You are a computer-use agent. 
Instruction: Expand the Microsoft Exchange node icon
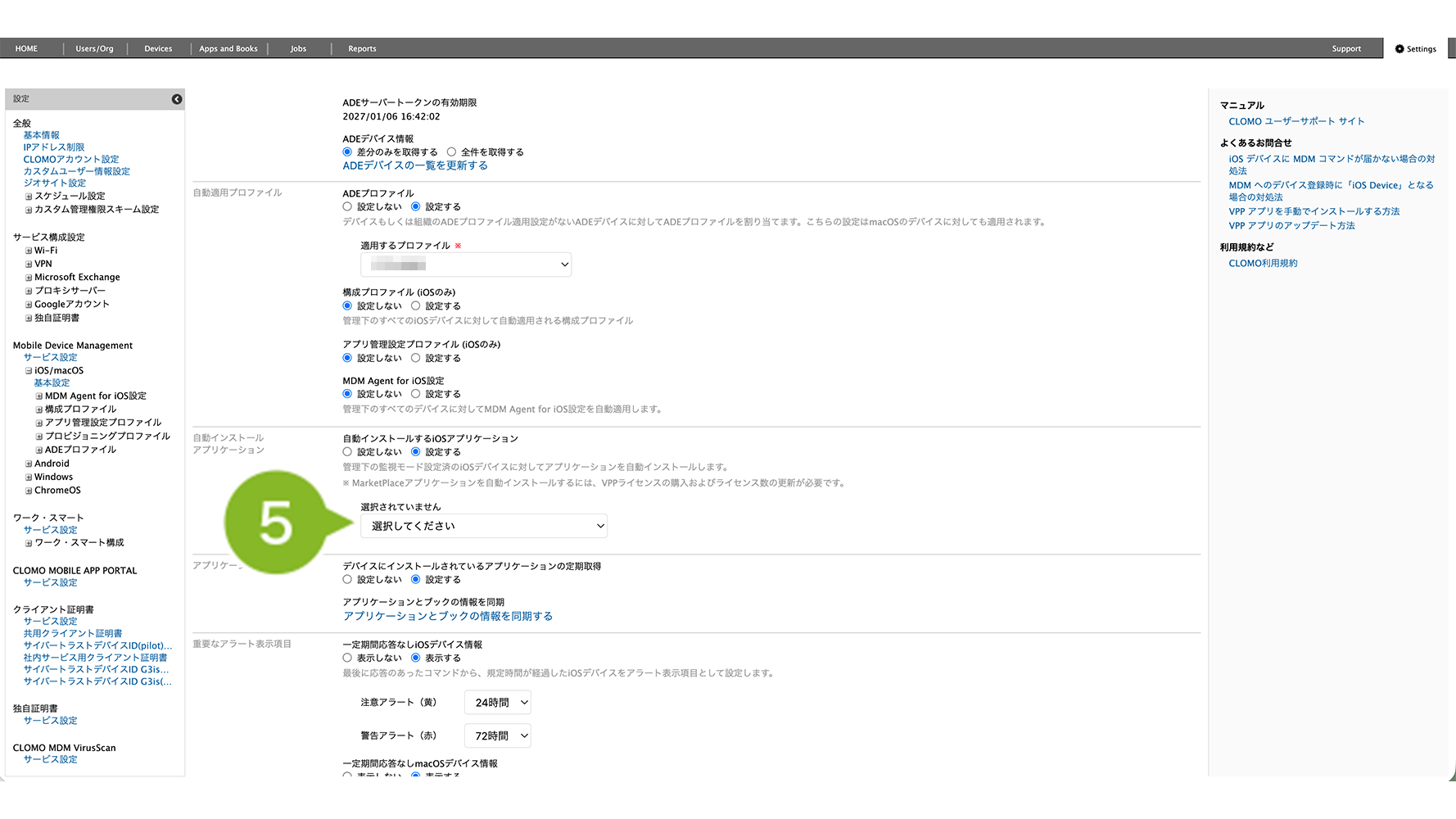(x=29, y=278)
